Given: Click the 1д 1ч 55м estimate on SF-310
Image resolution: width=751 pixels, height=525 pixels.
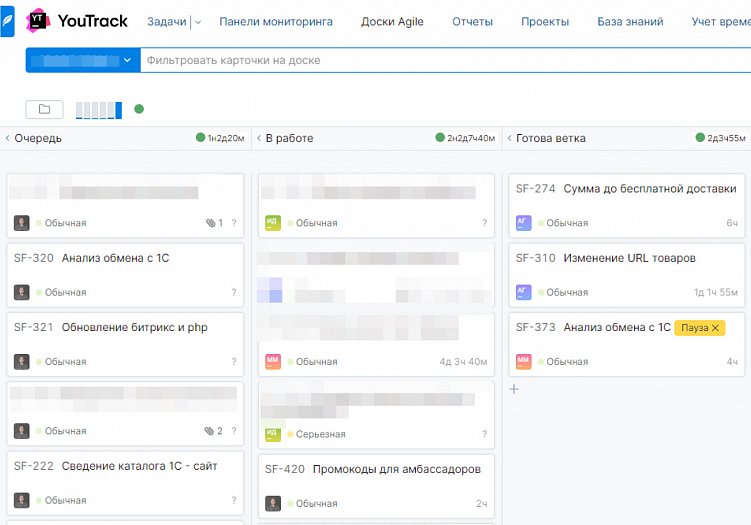Looking at the screenshot, I should (x=716, y=292).
